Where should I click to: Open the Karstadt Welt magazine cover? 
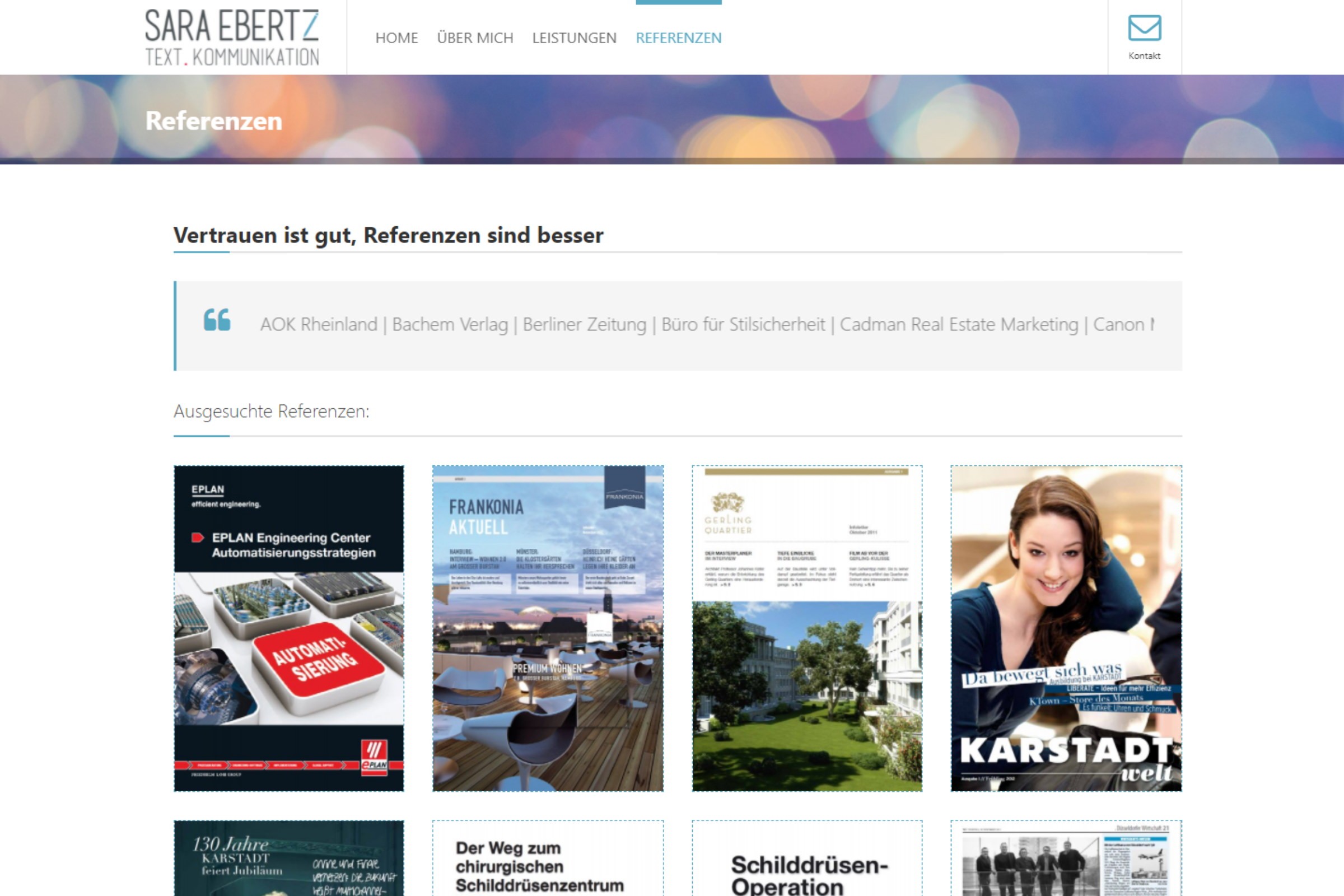pyautogui.click(x=1066, y=628)
